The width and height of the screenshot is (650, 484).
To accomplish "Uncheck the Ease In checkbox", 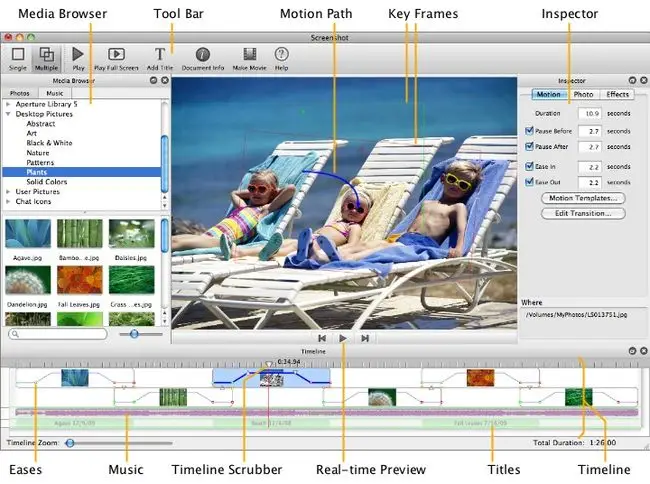I will coord(529,166).
